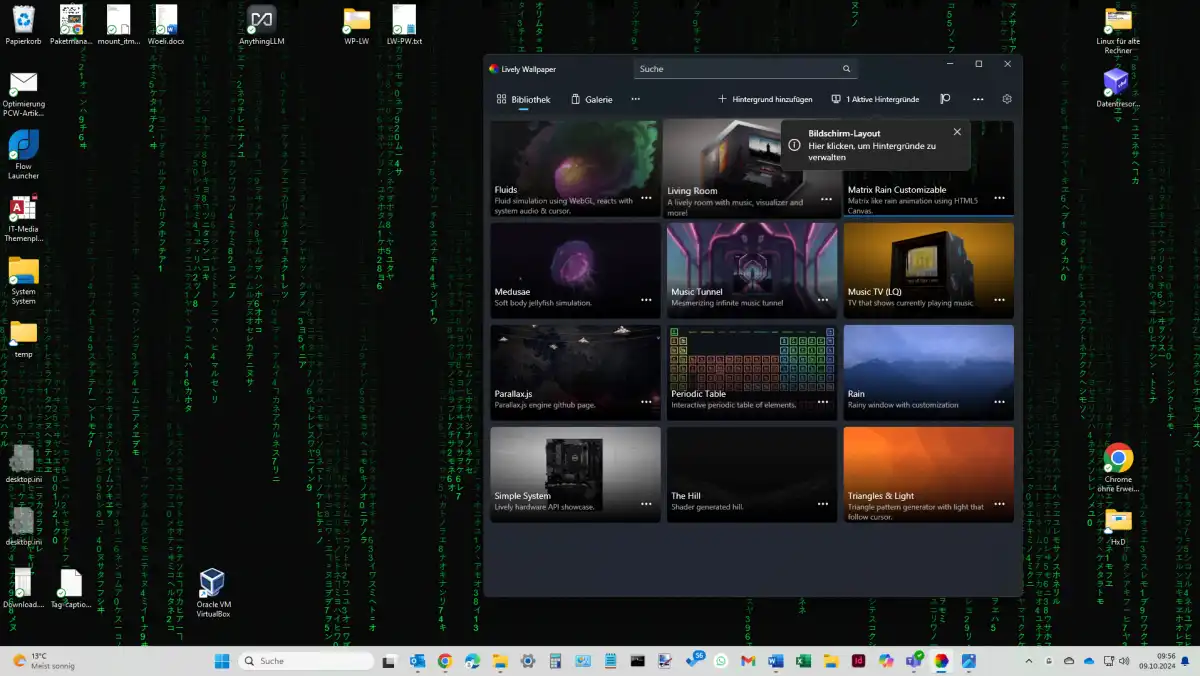Image resolution: width=1200 pixels, height=676 pixels.
Task: Show hidden system tray icons
Action: tap(1029, 661)
